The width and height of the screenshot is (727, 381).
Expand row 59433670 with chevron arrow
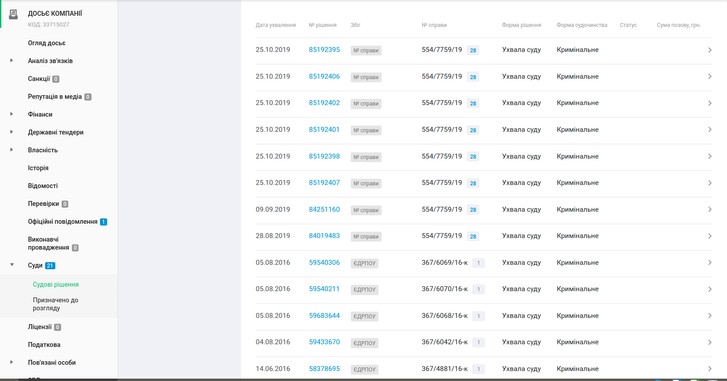click(709, 343)
